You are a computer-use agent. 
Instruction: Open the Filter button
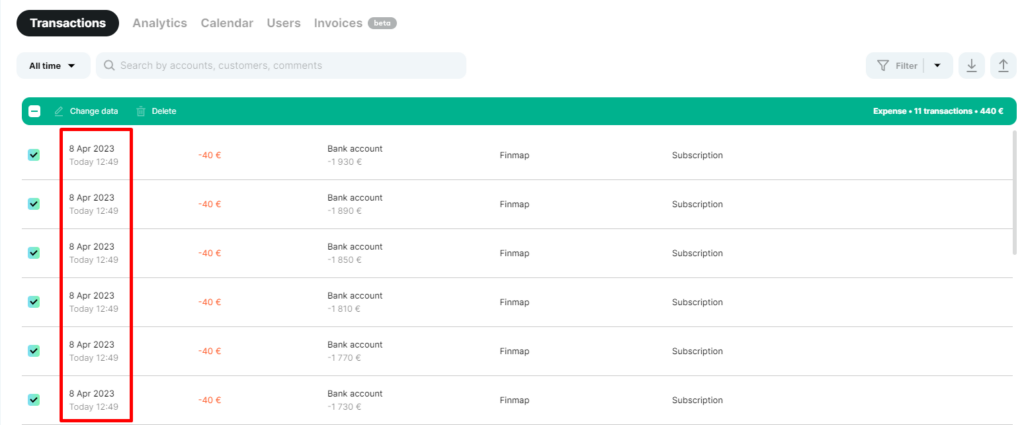[x=898, y=66]
